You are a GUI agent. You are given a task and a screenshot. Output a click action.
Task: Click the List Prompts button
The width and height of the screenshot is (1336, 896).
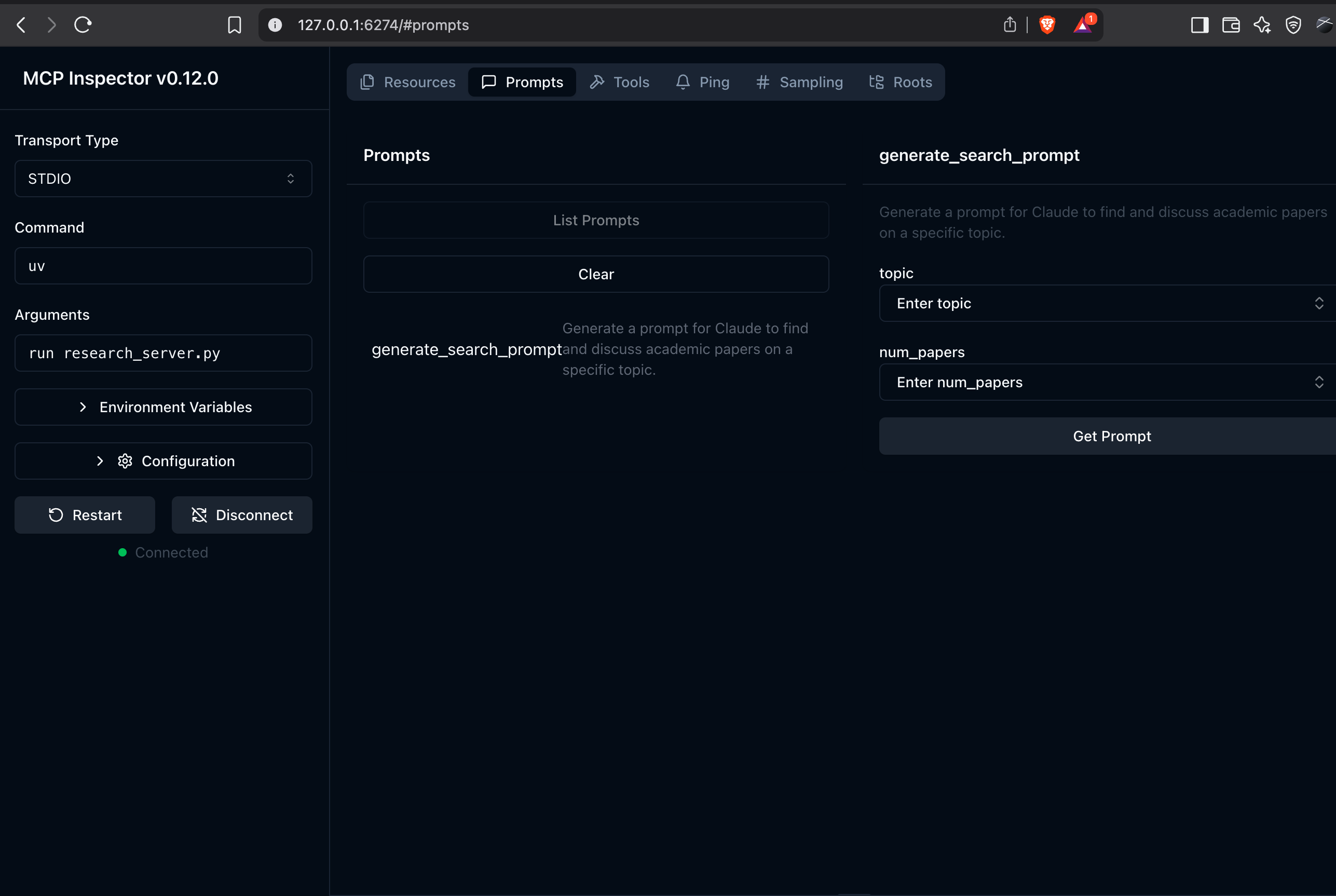coord(596,220)
